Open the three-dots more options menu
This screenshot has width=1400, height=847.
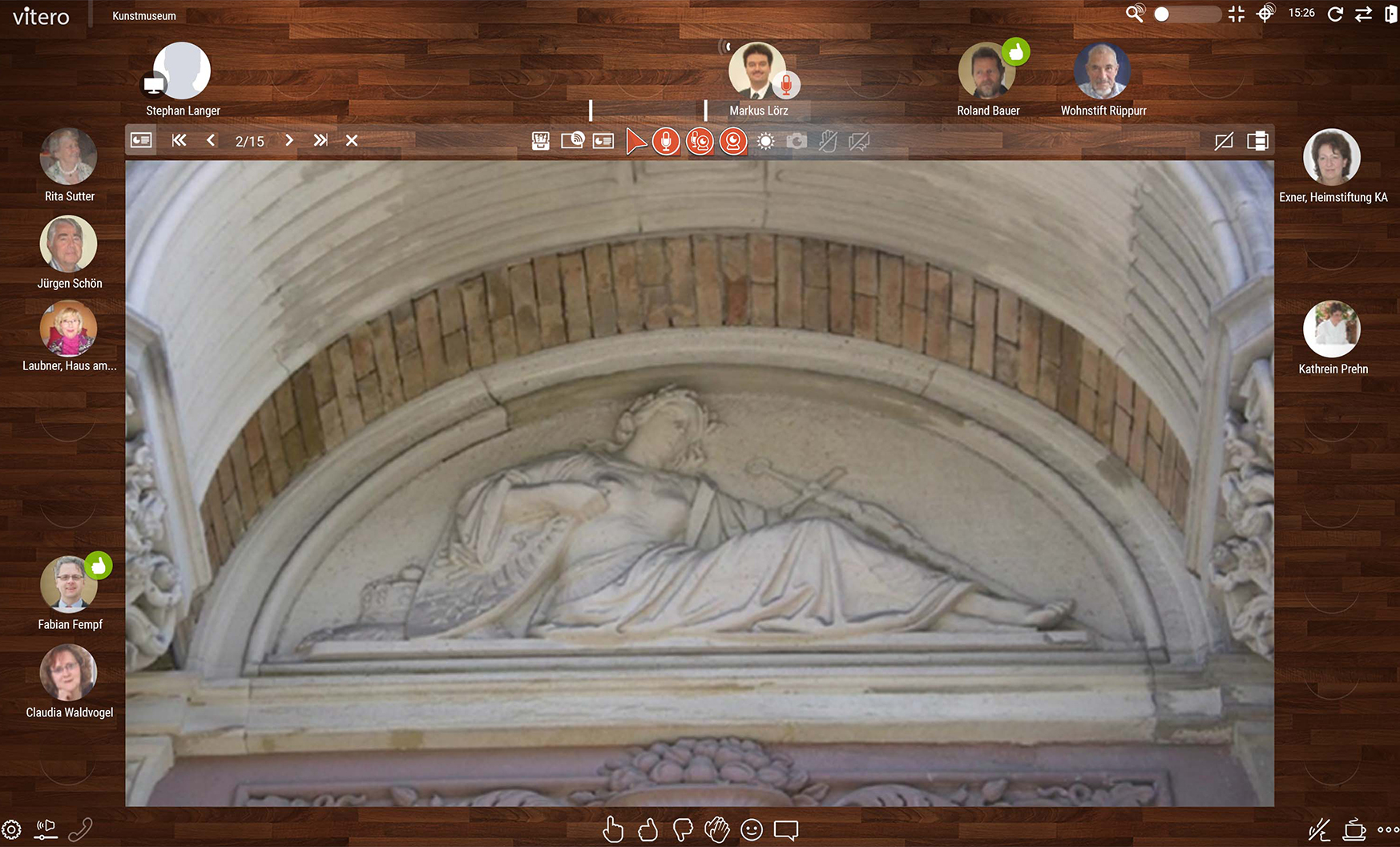pos(1388,829)
